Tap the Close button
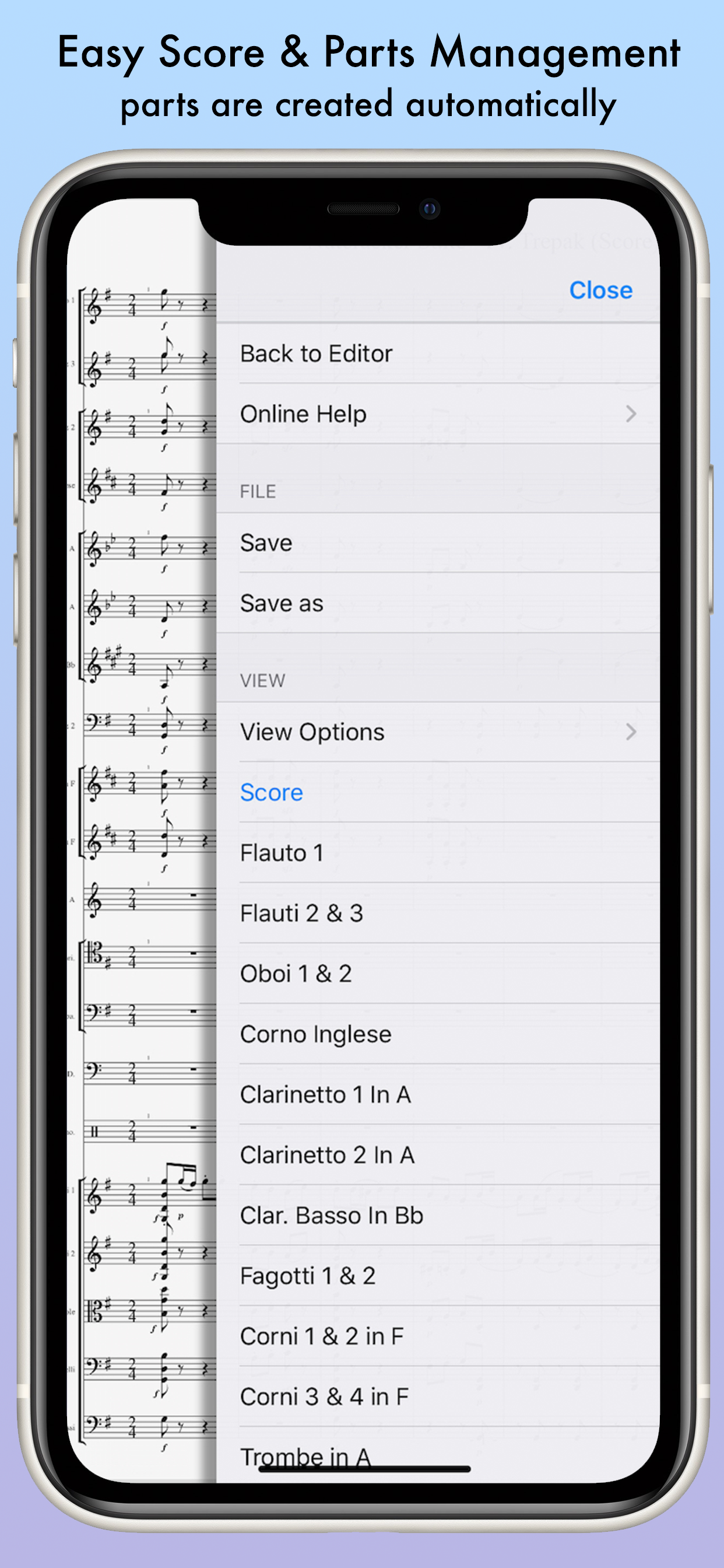Image resolution: width=724 pixels, height=1568 pixels. click(x=600, y=290)
